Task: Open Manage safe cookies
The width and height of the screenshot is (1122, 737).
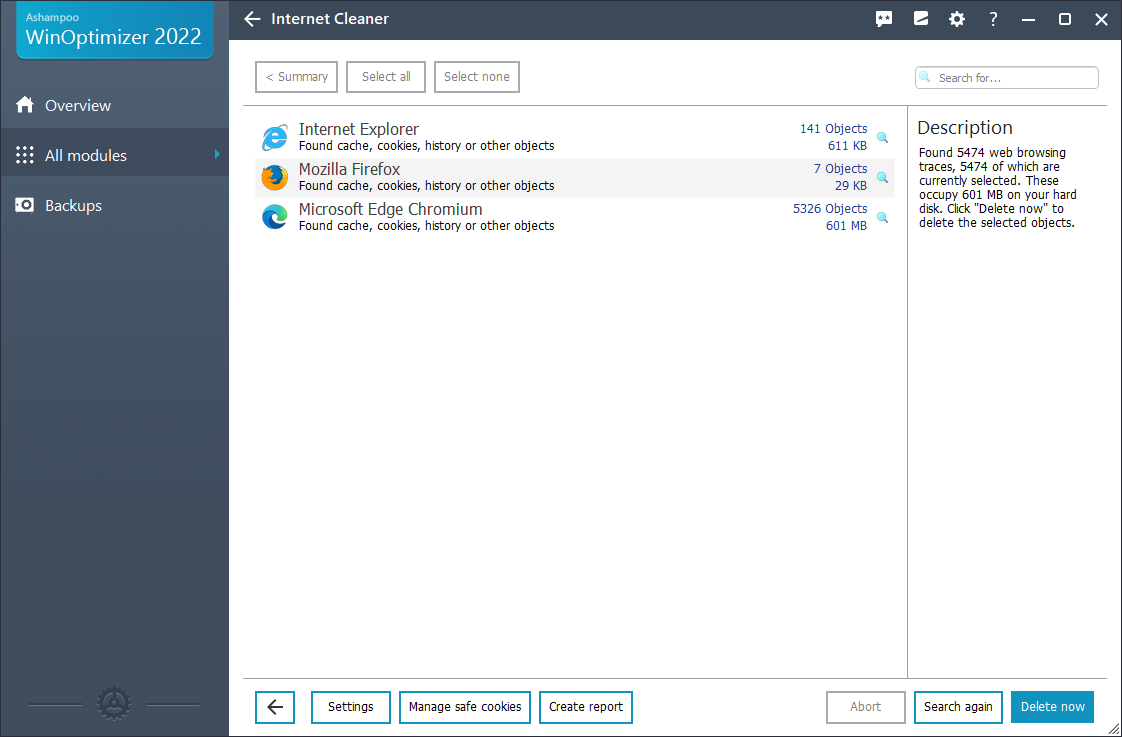Action: (465, 707)
